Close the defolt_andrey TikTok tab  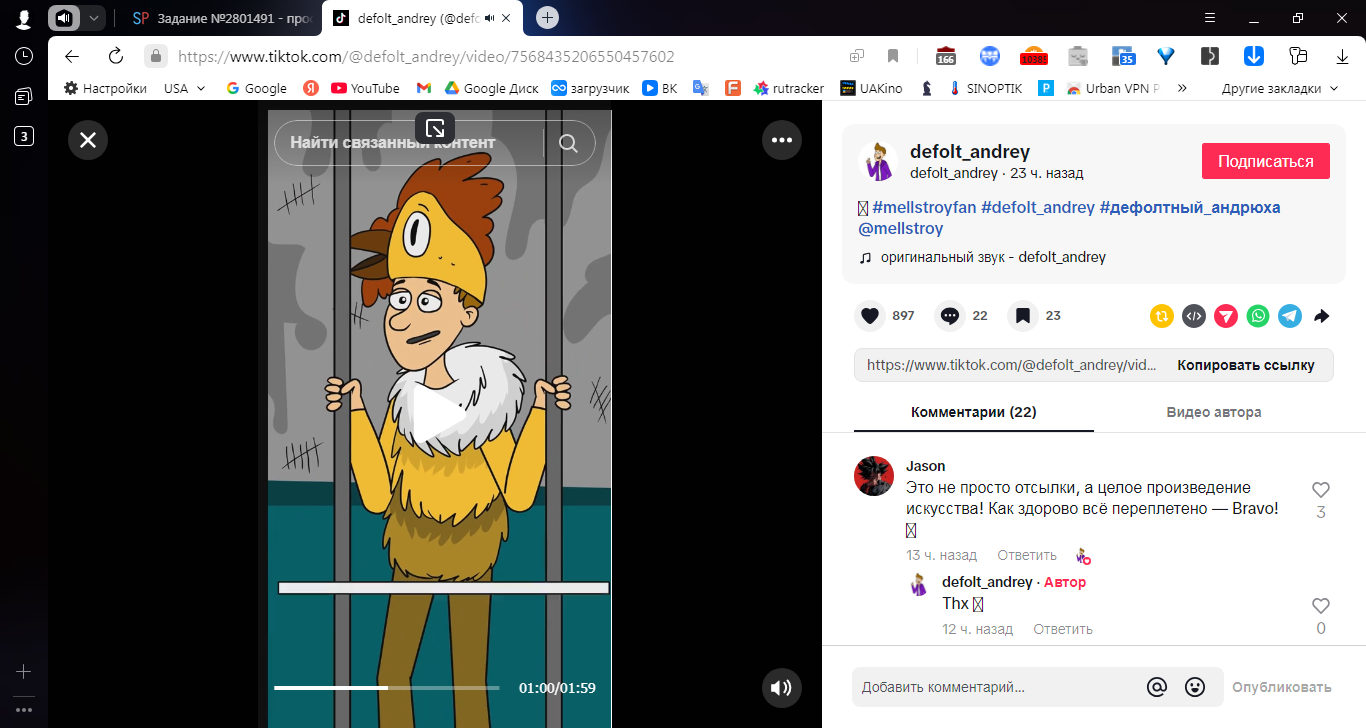click(507, 18)
